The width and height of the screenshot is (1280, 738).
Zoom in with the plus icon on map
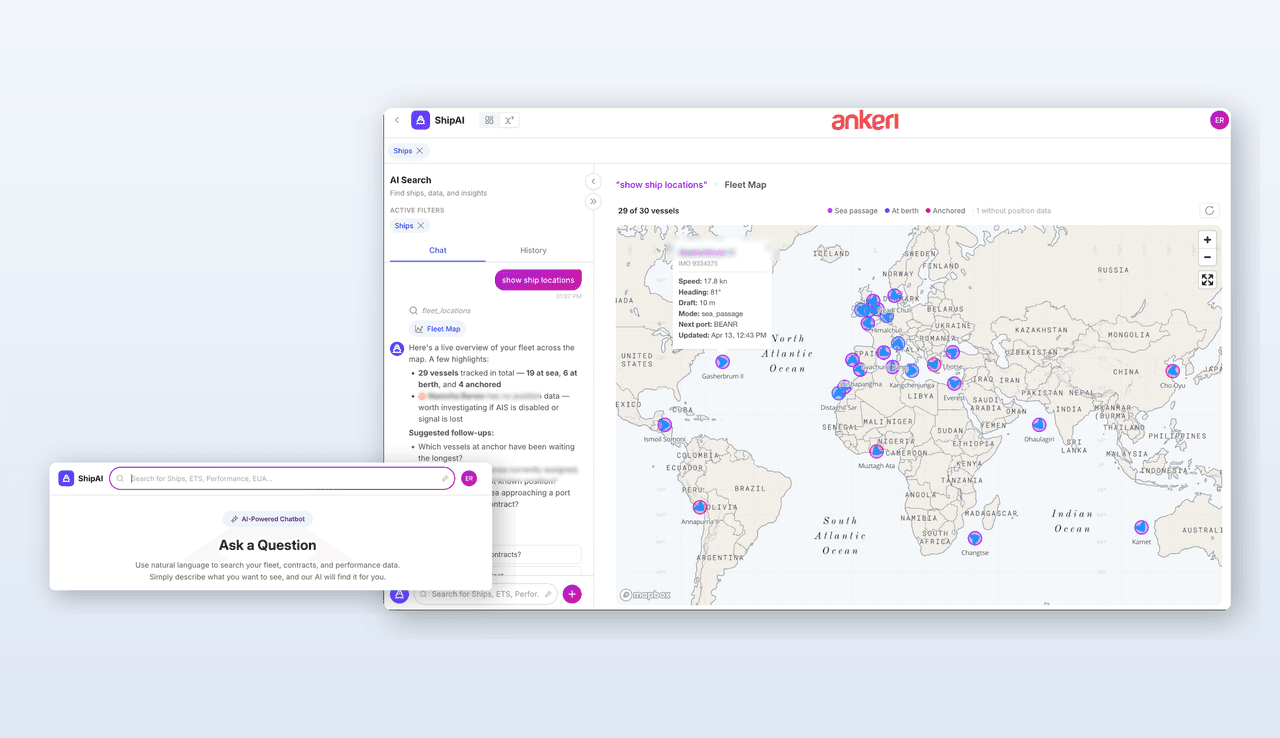[1207, 240]
